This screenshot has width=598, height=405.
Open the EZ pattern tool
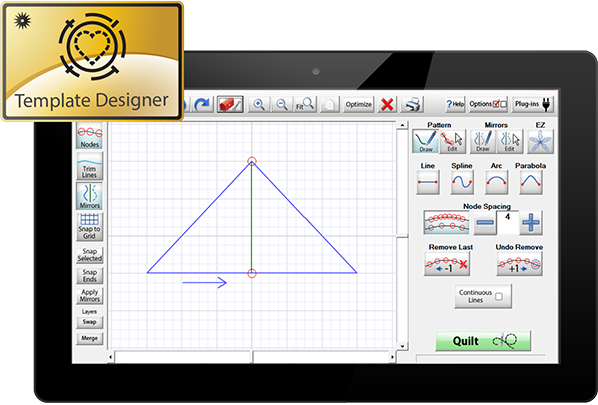pos(540,141)
